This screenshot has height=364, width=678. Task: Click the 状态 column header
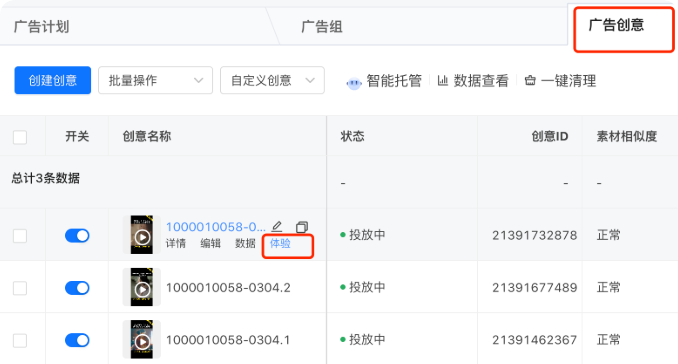click(352, 137)
